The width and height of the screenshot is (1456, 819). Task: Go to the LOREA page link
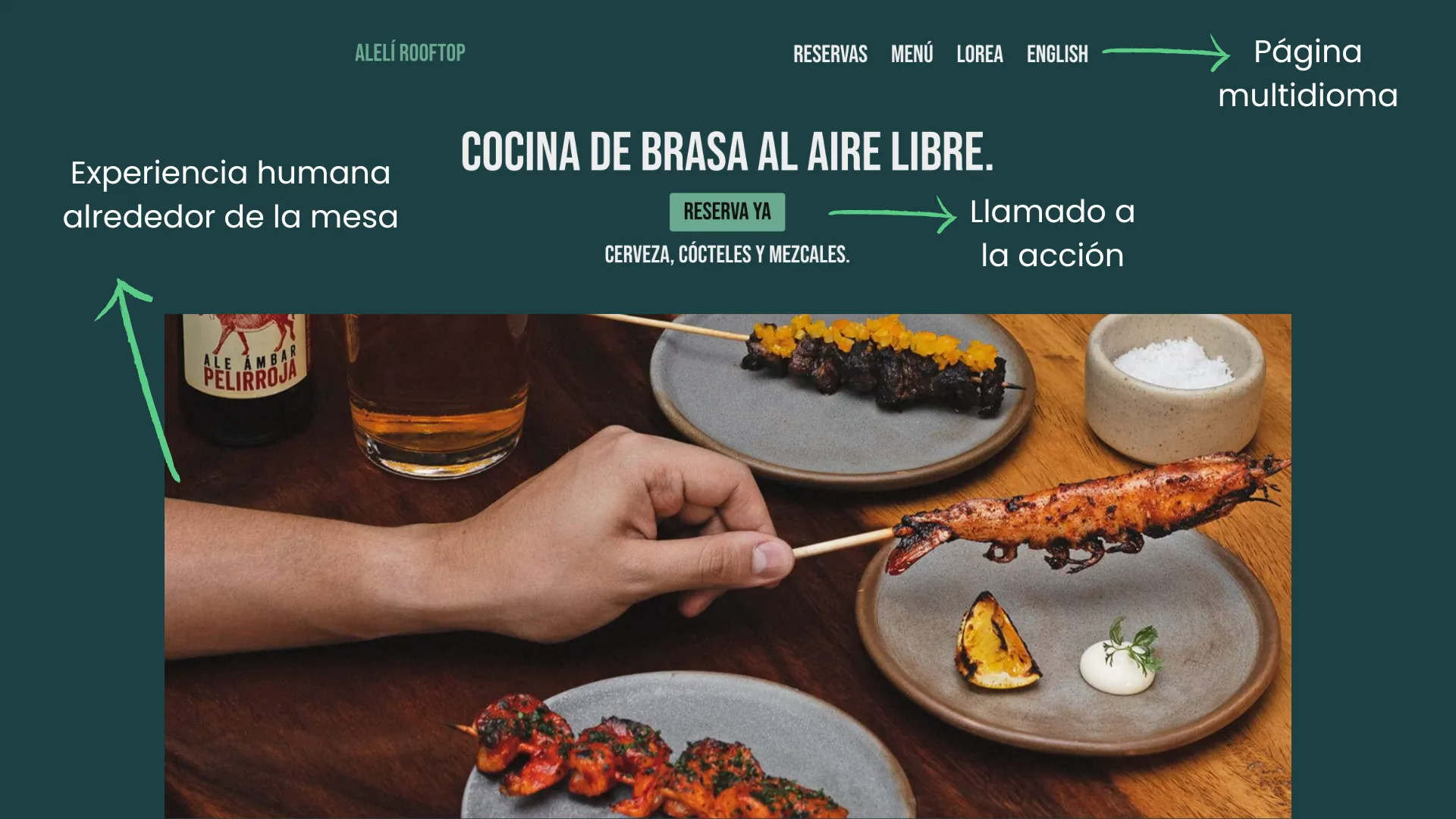980,54
